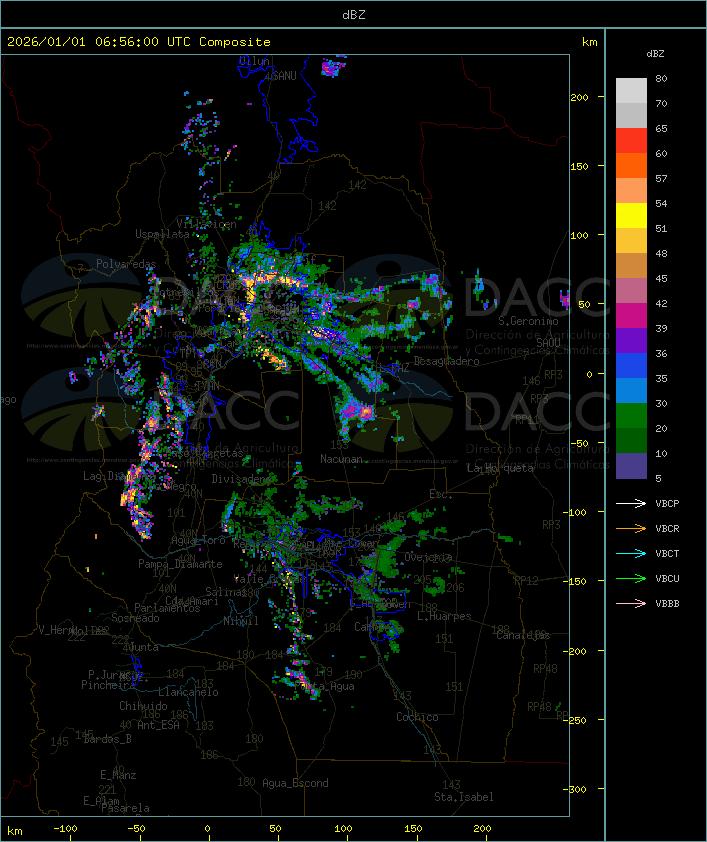Screen dimensions: 707x842
Task: Pick the tan 45-48 dBZ legend swatch
Action: (x=631, y=265)
